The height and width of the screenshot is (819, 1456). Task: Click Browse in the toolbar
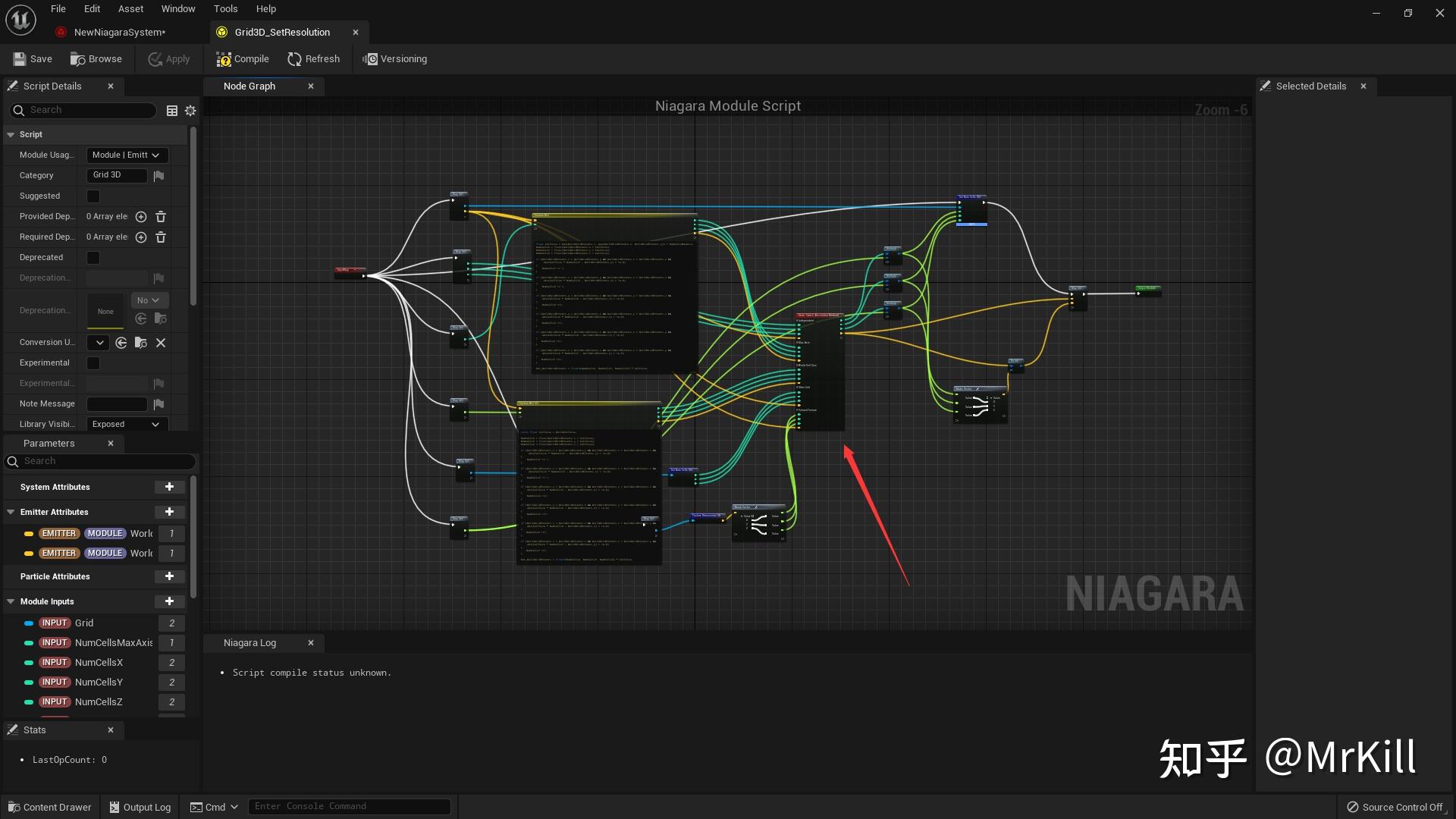96,59
